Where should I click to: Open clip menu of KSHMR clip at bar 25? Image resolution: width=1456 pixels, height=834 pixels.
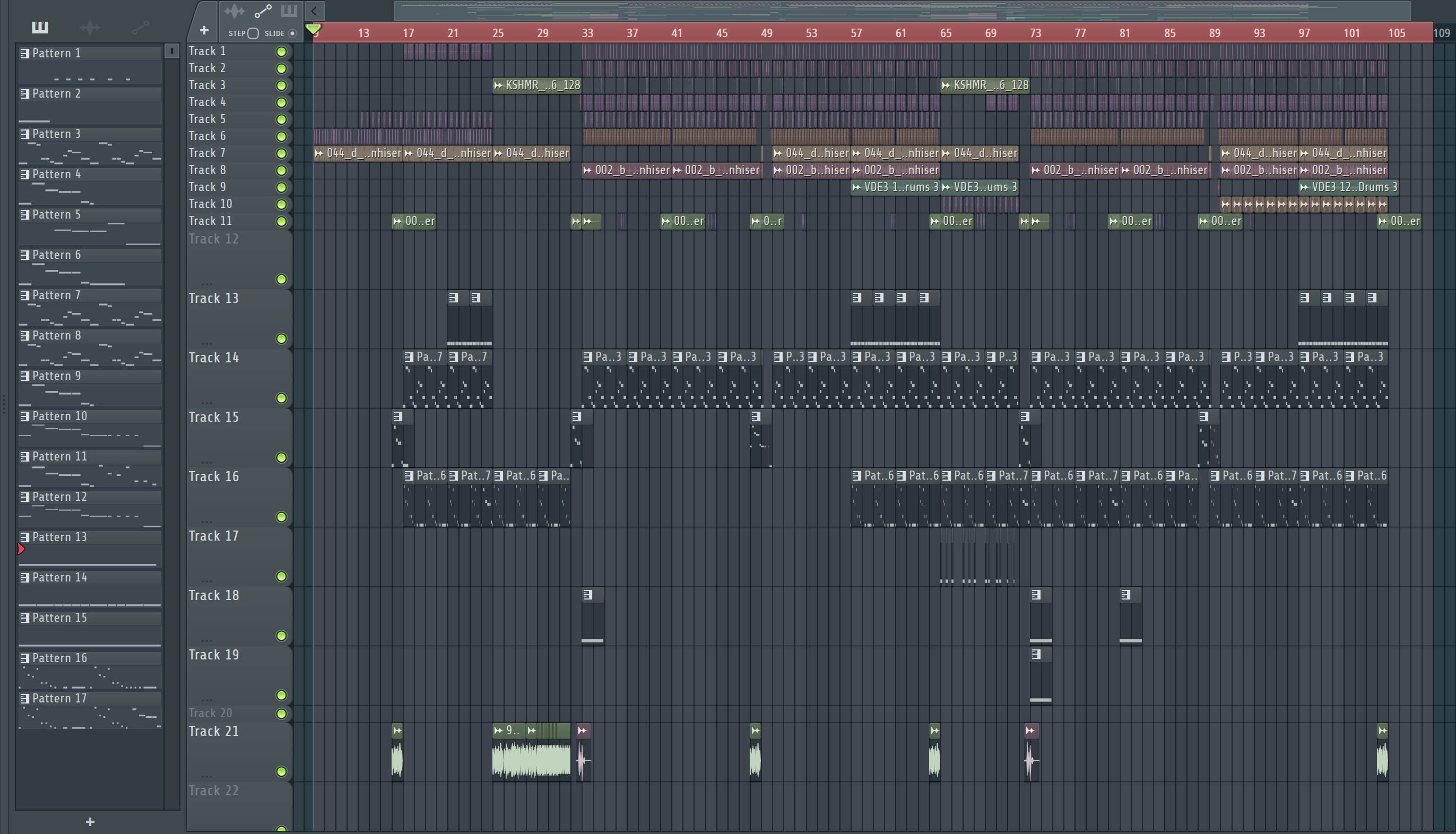[x=498, y=85]
